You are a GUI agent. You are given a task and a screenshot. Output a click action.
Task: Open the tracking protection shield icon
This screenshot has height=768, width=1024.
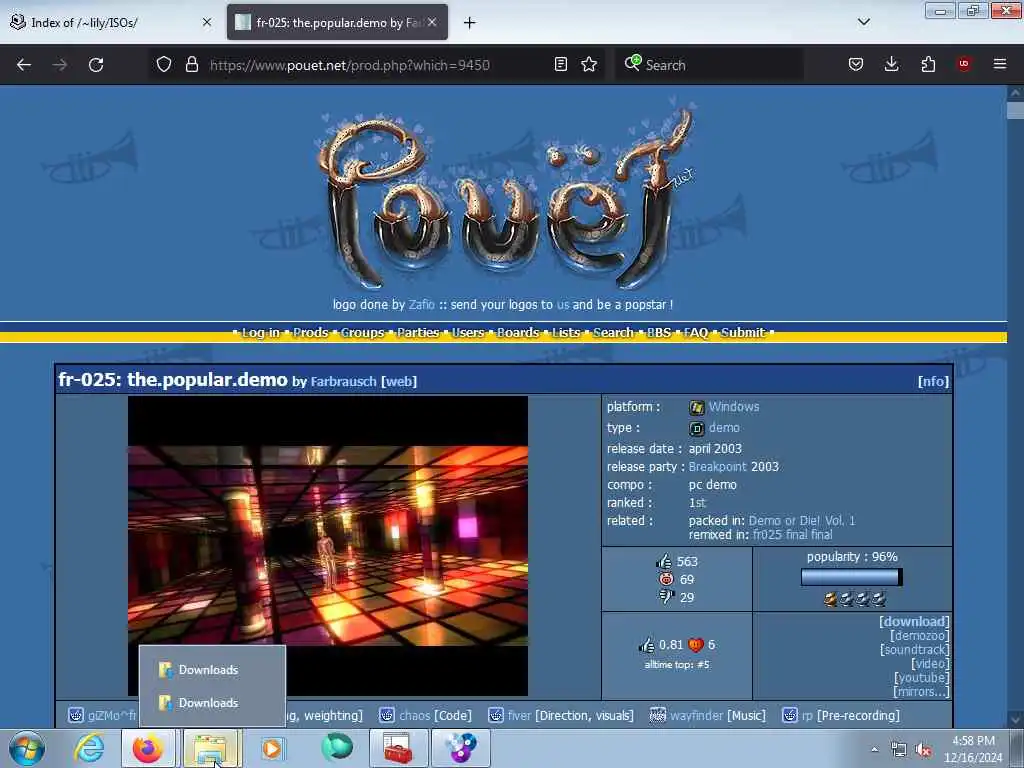tap(164, 65)
